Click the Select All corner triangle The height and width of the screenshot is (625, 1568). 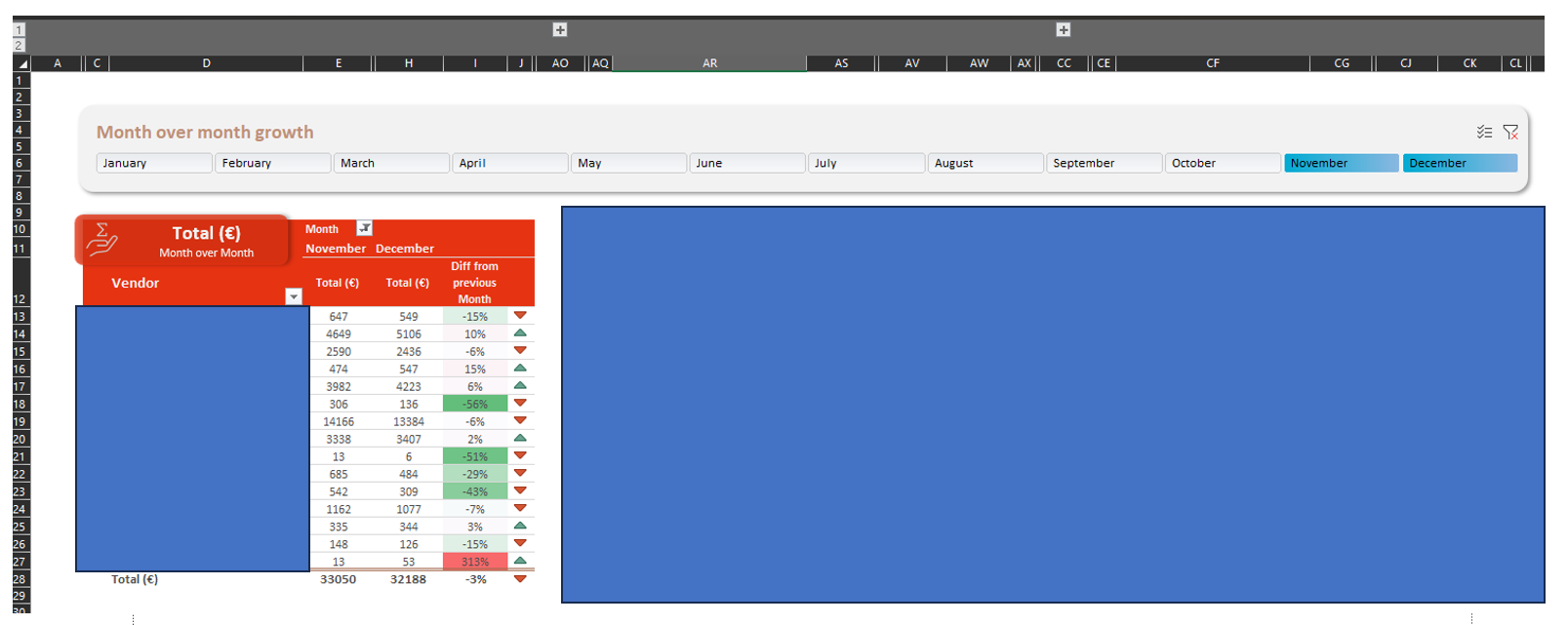pos(21,63)
